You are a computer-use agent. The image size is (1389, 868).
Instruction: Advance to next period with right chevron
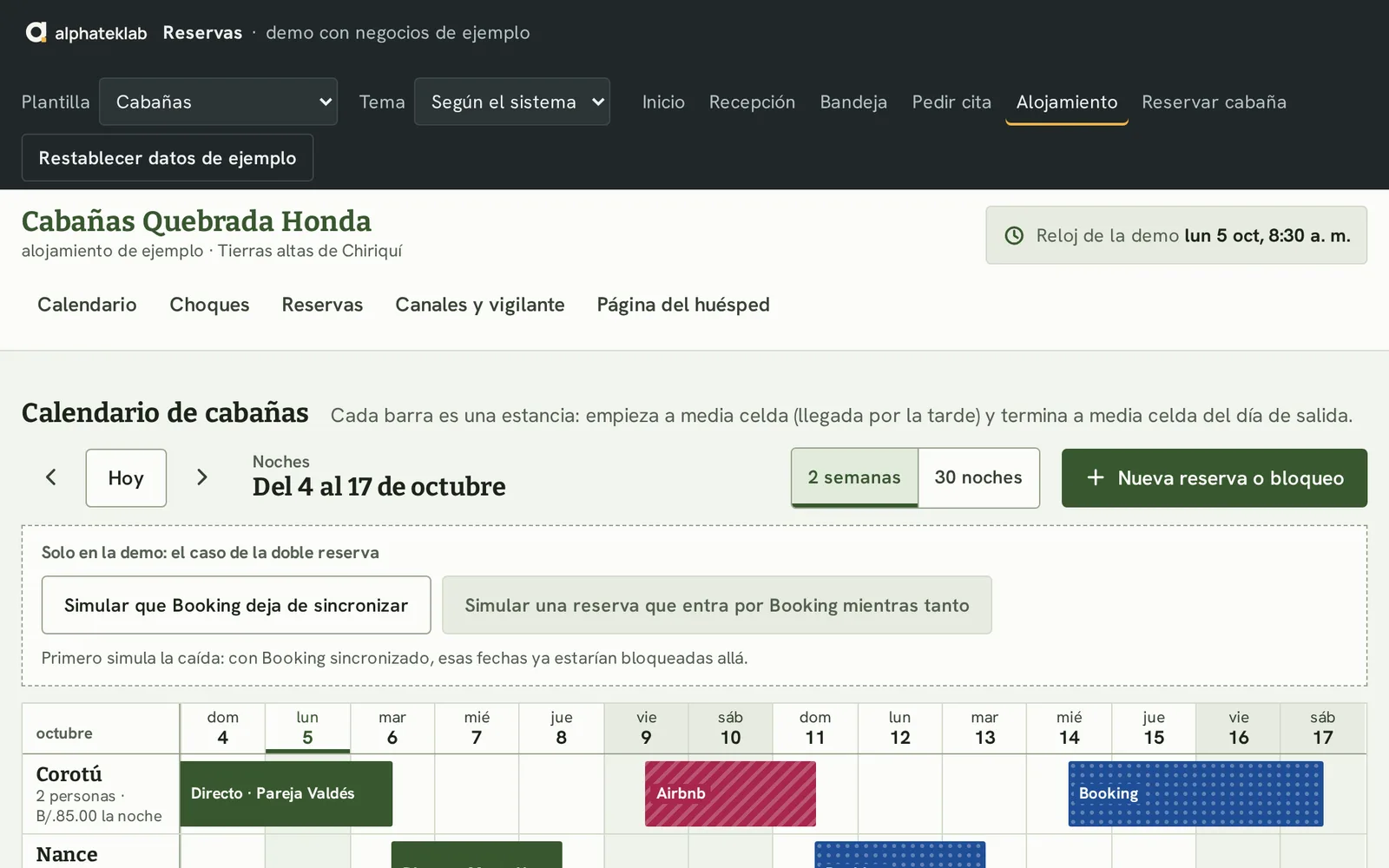click(x=202, y=477)
